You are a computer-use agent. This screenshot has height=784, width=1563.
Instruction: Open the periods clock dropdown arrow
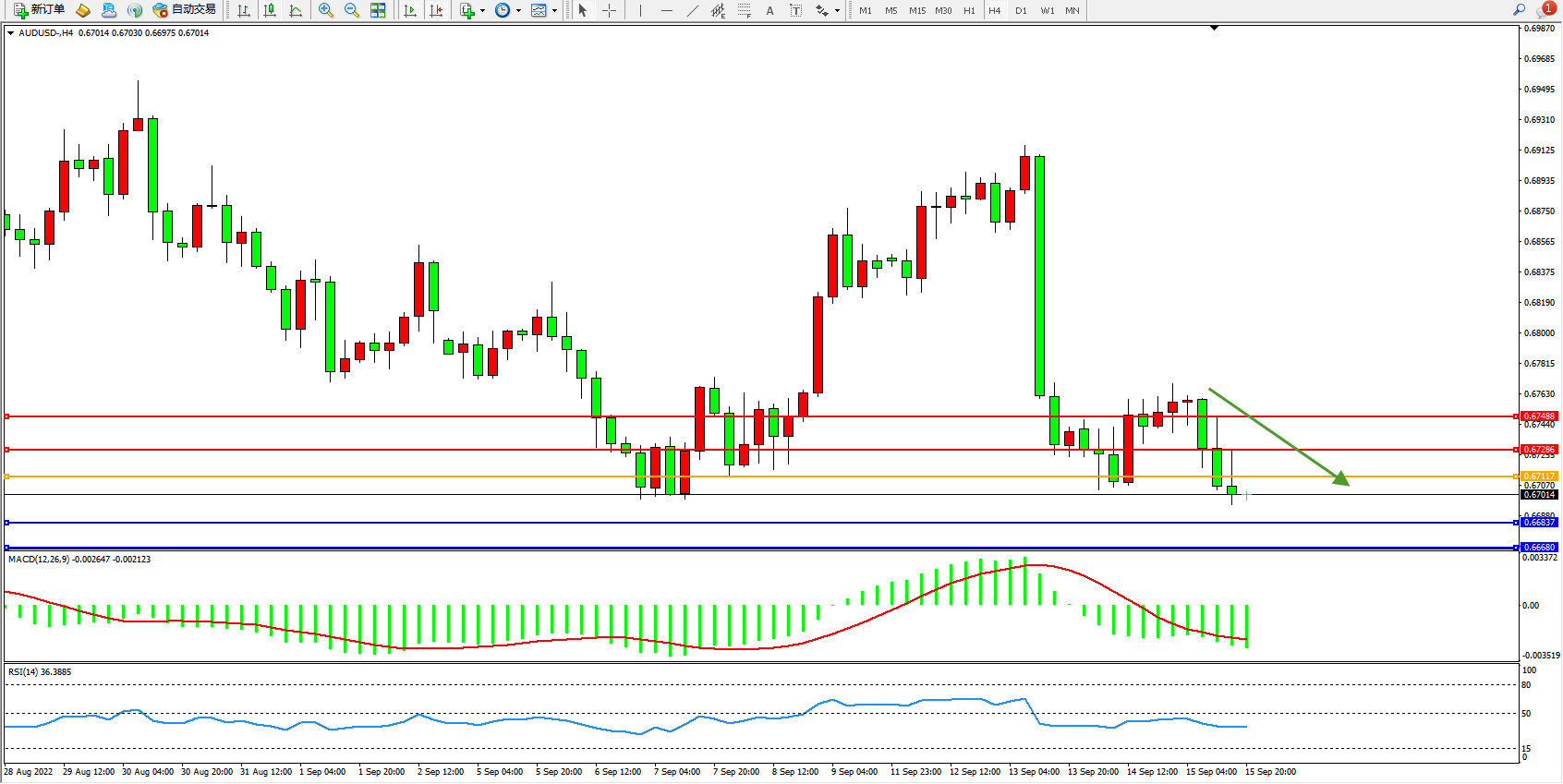click(518, 11)
